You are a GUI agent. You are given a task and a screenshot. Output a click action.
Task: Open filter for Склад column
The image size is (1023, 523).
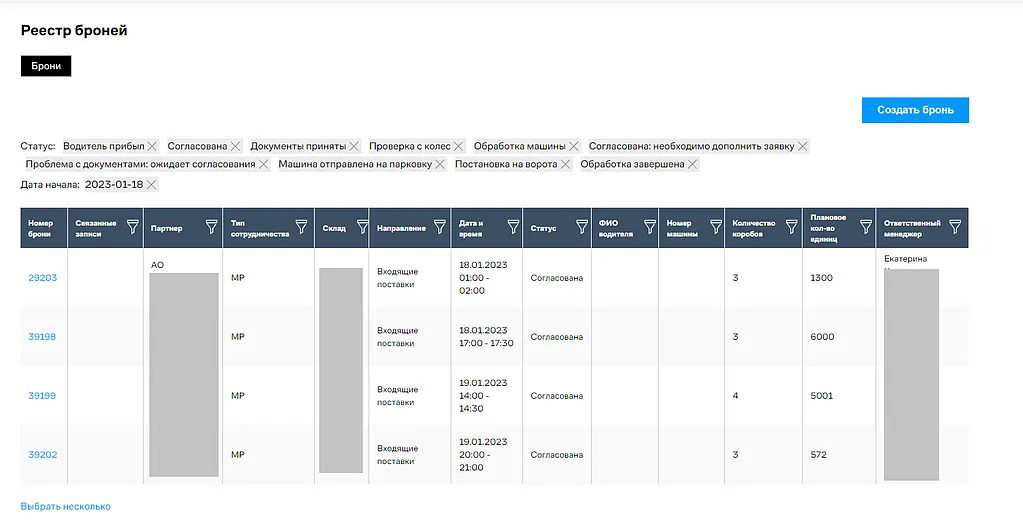pos(357,228)
